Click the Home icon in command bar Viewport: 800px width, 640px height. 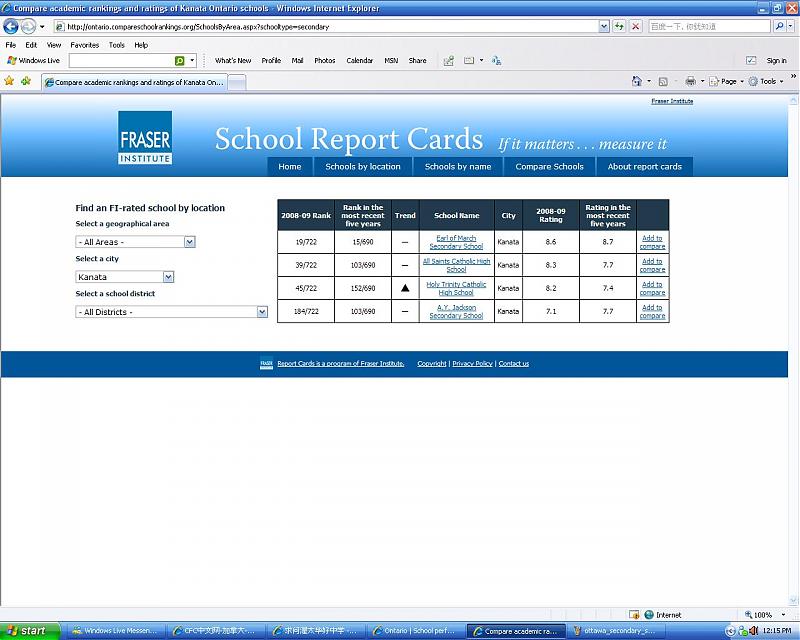pyautogui.click(x=638, y=81)
